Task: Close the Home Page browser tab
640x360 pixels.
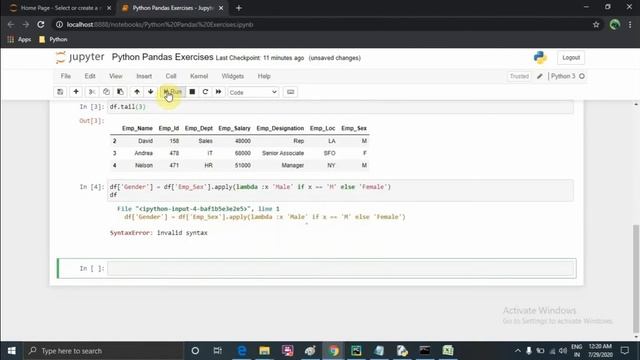Action: click(109, 8)
